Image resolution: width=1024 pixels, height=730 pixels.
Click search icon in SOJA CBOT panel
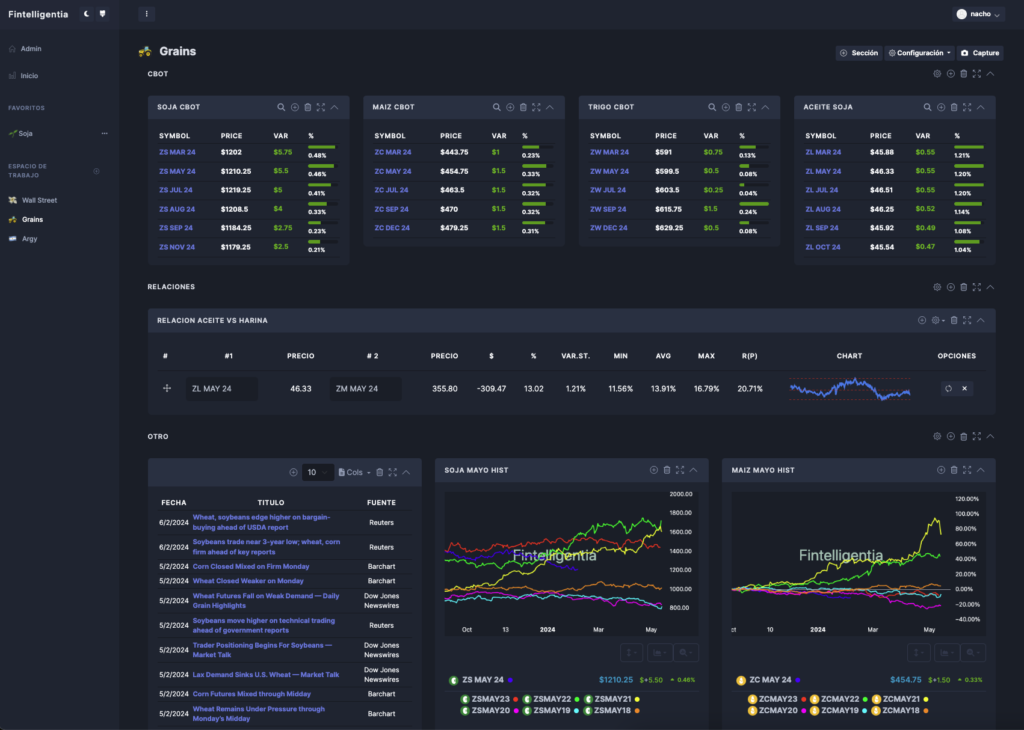tap(281, 107)
